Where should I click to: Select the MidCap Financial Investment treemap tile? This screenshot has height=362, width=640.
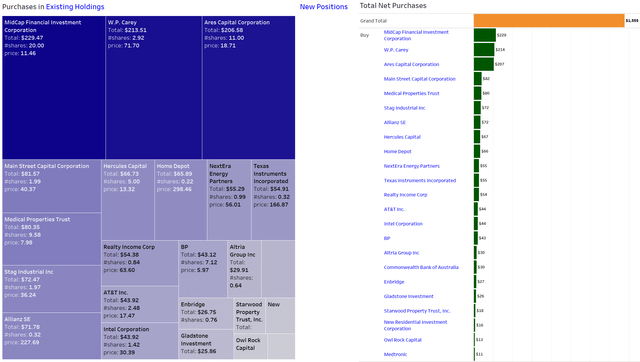(53, 88)
